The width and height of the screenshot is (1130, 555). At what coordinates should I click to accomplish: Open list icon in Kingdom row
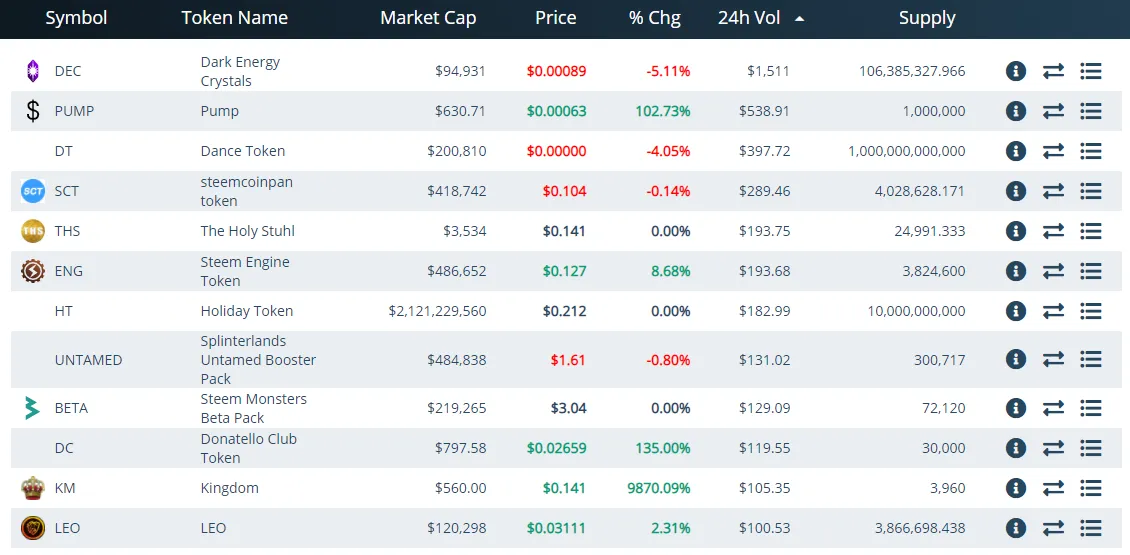[x=1091, y=488]
